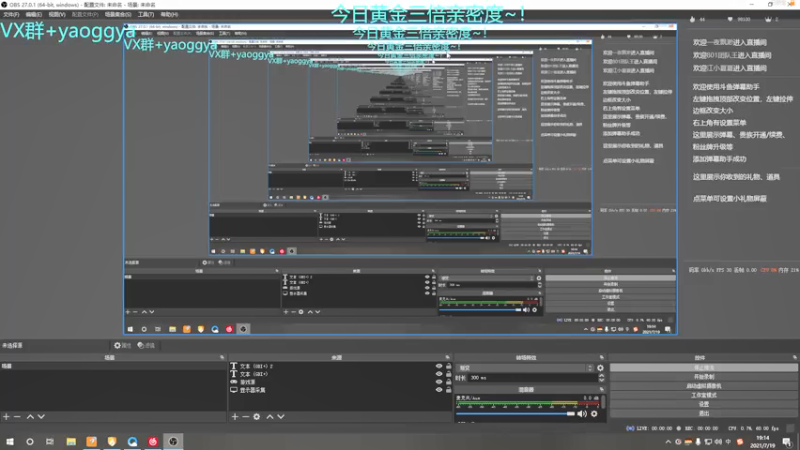Viewport: 800px width, 450px height.
Task: Mute the microphone speaker icon
Action: tap(582, 414)
